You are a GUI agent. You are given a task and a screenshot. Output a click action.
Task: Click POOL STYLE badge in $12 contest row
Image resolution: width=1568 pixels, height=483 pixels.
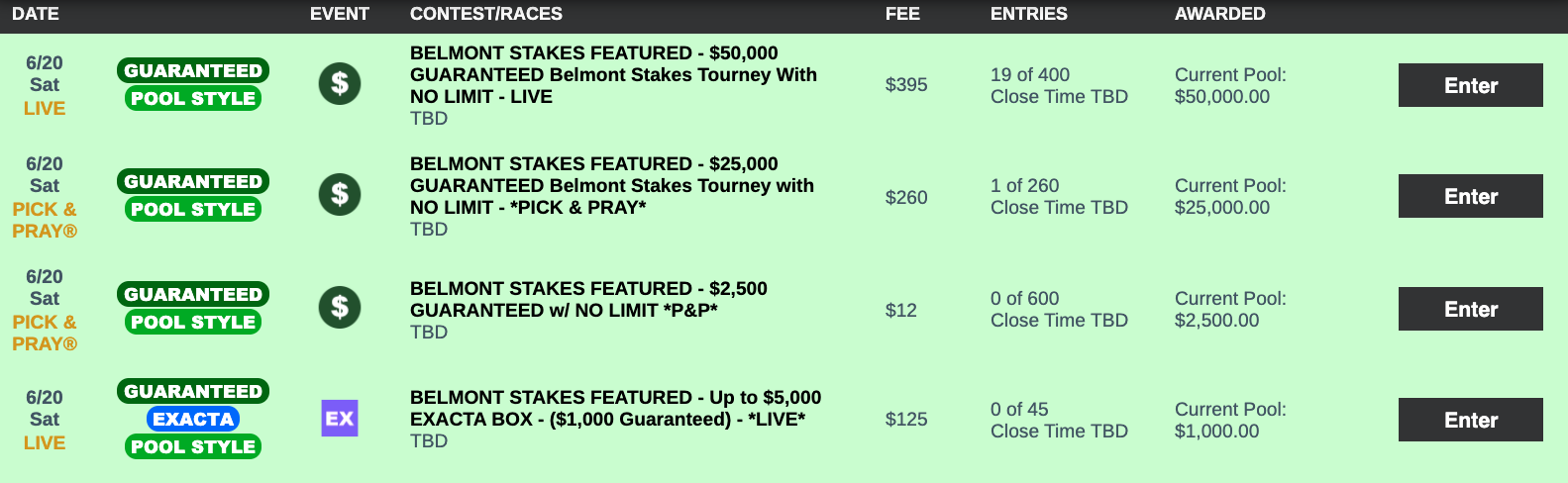tap(193, 322)
